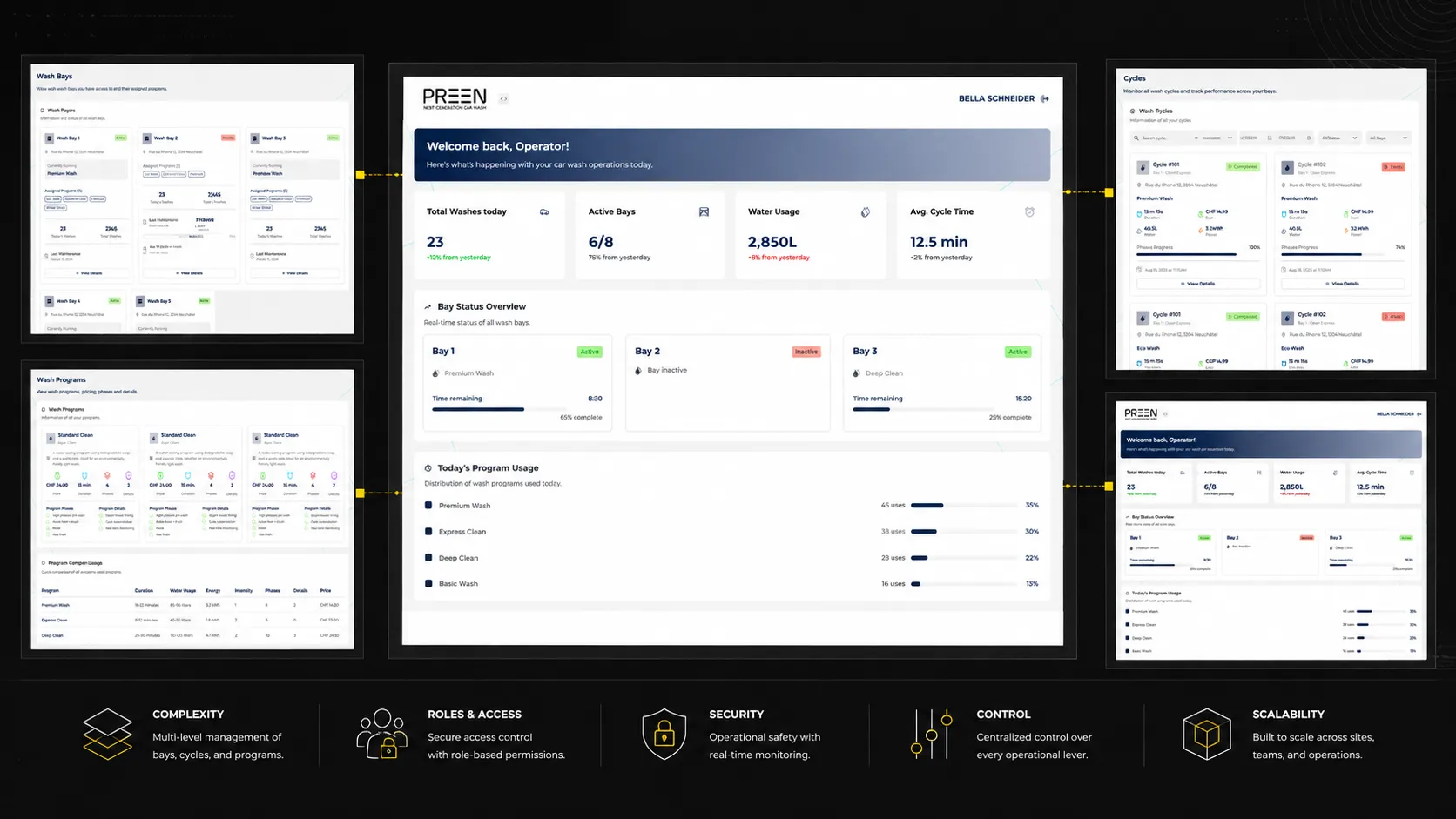Click the logout icon next to Bella Schneider

pos(1045,99)
